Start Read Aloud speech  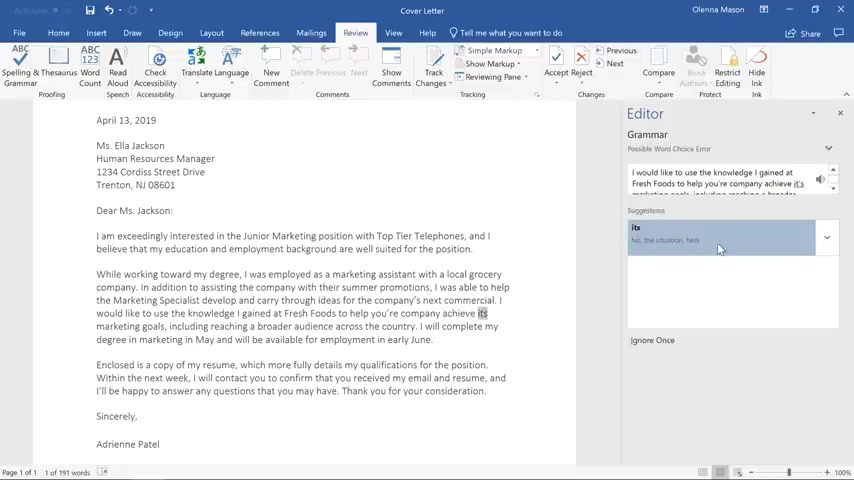117,66
